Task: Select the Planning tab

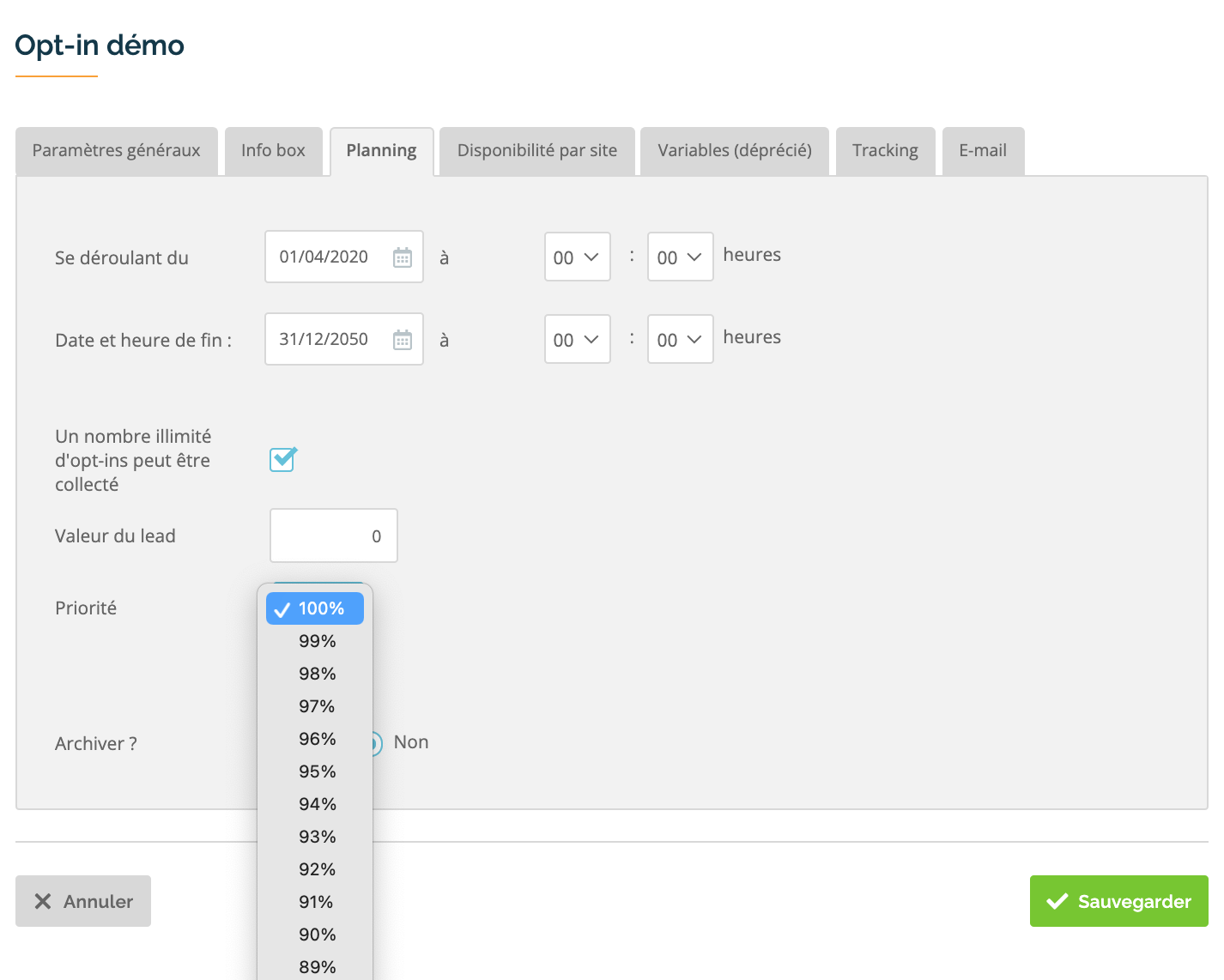Action: click(x=381, y=151)
